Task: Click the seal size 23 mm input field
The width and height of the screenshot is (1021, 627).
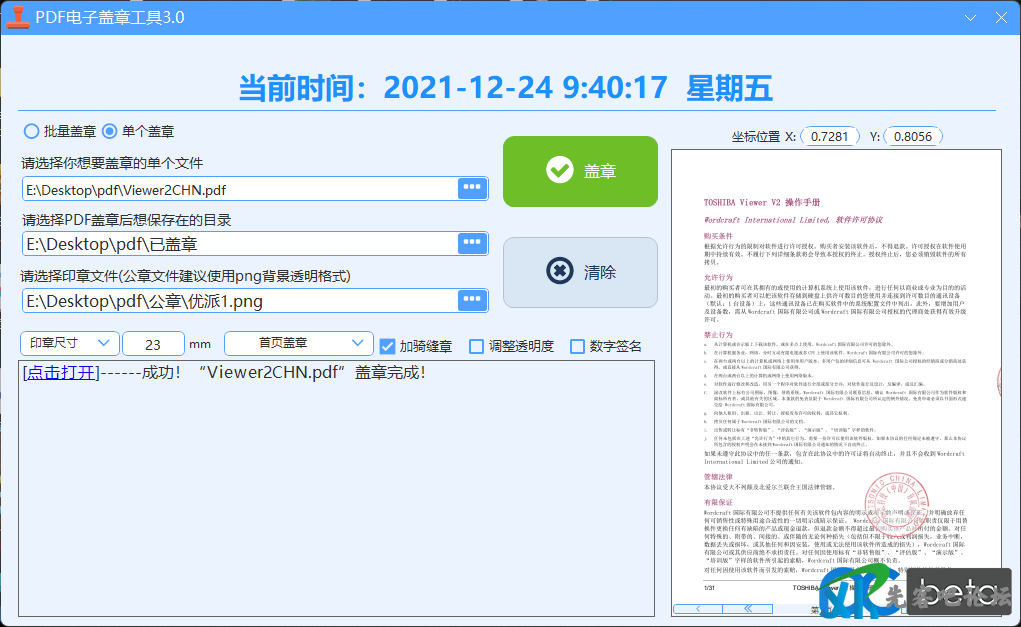Action: coord(153,344)
